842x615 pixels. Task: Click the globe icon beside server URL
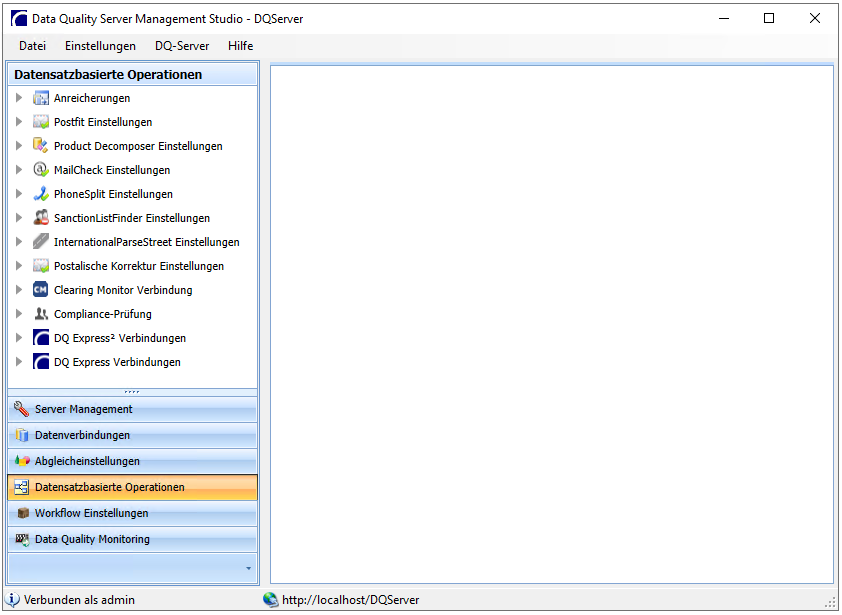pyautogui.click(x=270, y=599)
